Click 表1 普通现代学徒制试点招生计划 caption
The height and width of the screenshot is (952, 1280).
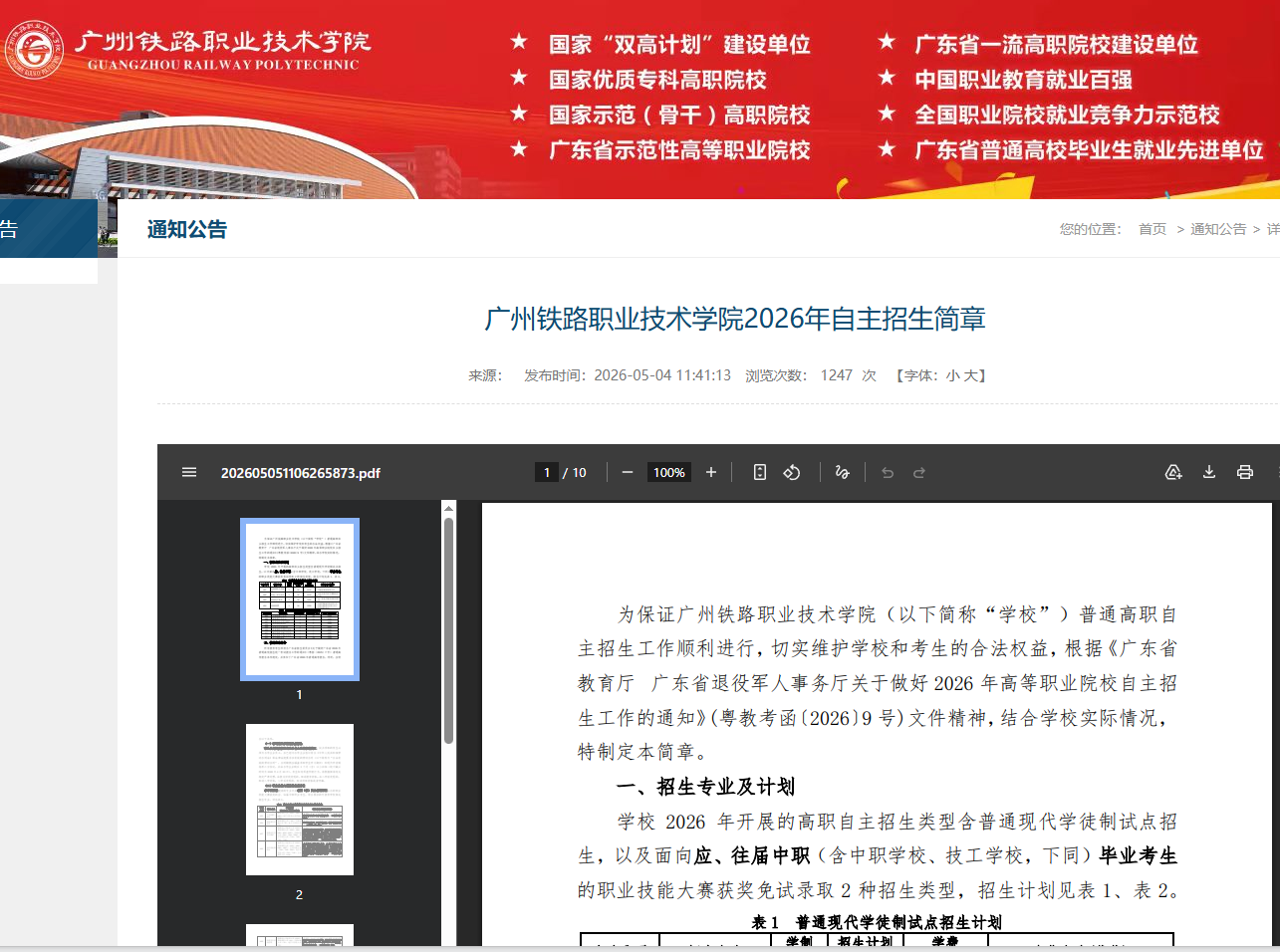tap(877, 922)
